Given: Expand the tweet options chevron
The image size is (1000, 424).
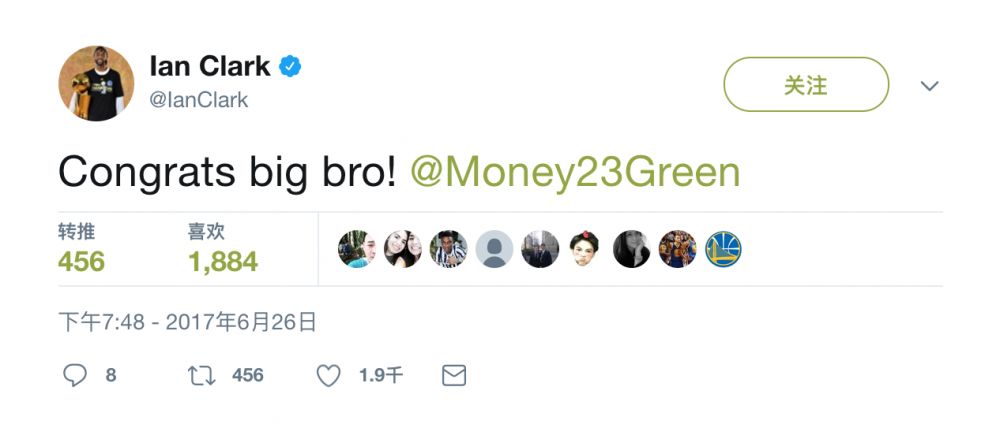Looking at the screenshot, I should coord(929,85).
